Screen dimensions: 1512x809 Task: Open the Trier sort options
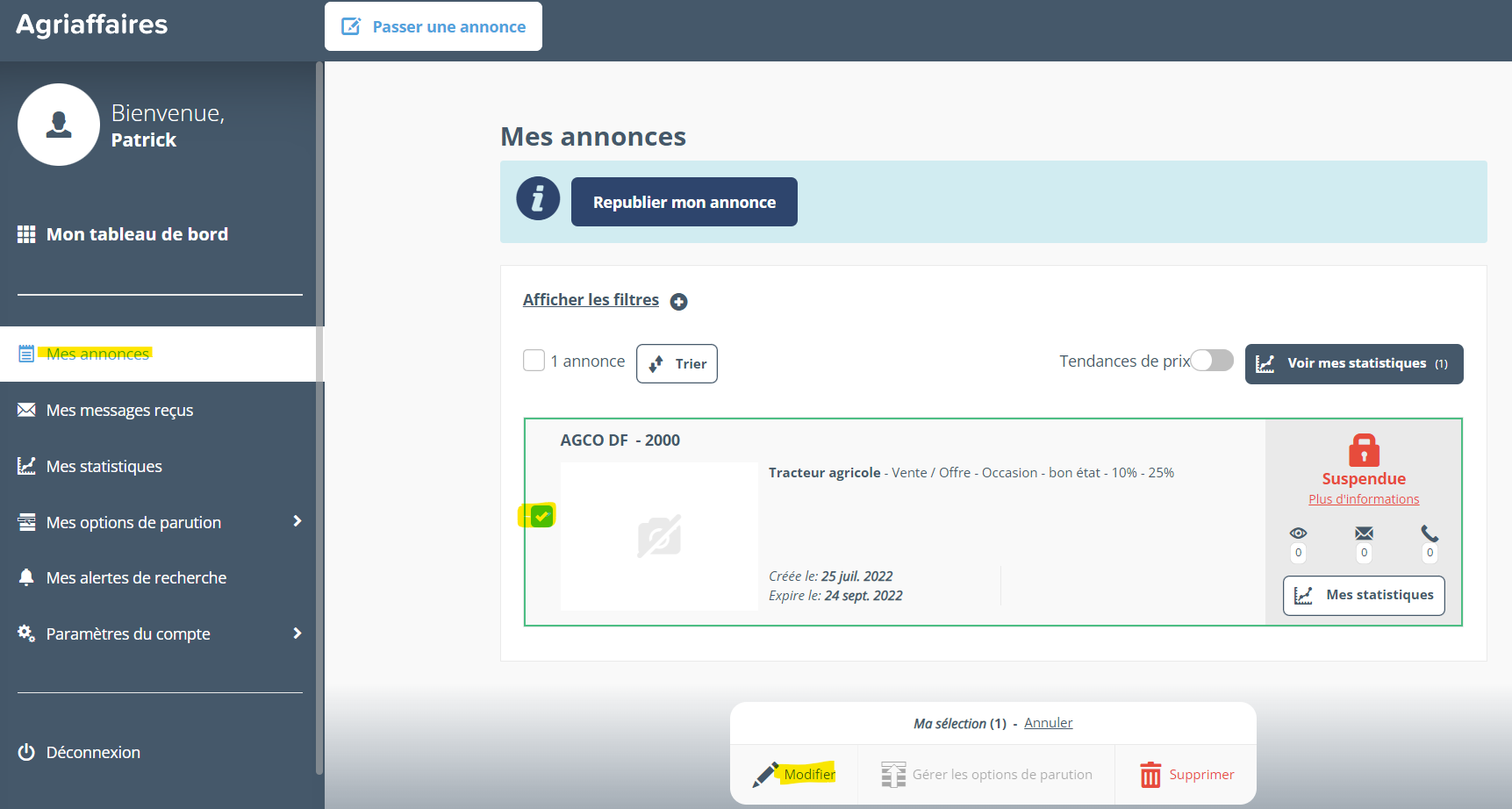pos(677,364)
